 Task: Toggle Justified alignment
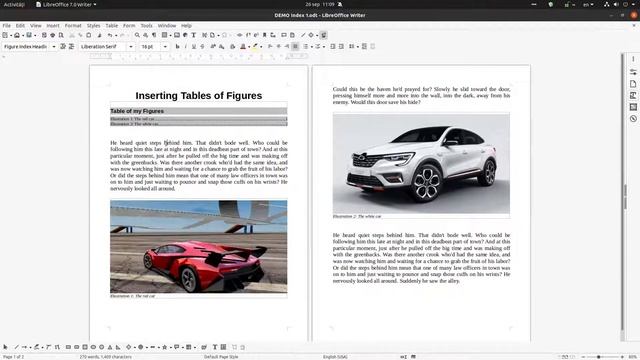(x=296, y=47)
